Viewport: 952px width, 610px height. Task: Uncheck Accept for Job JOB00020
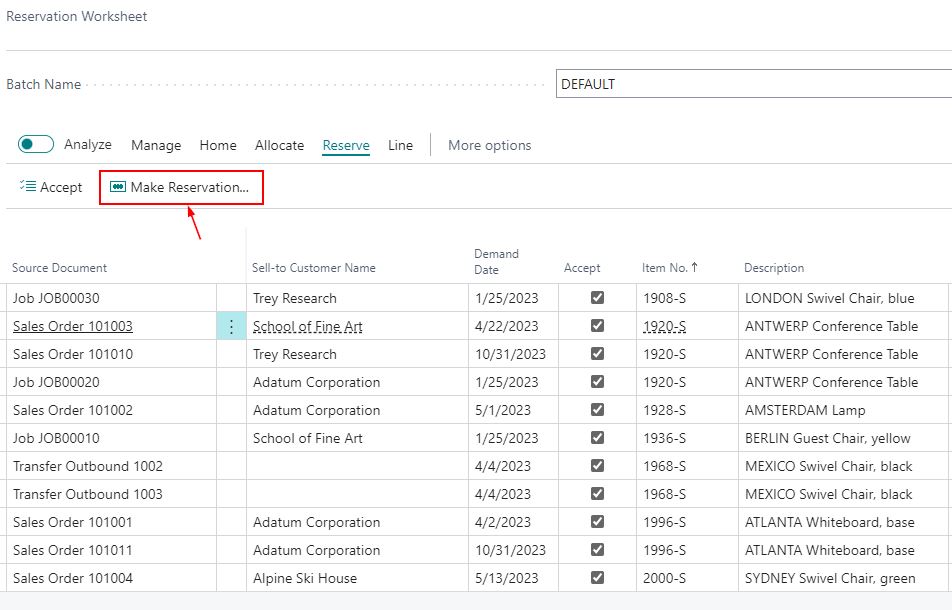click(x=597, y=381)
